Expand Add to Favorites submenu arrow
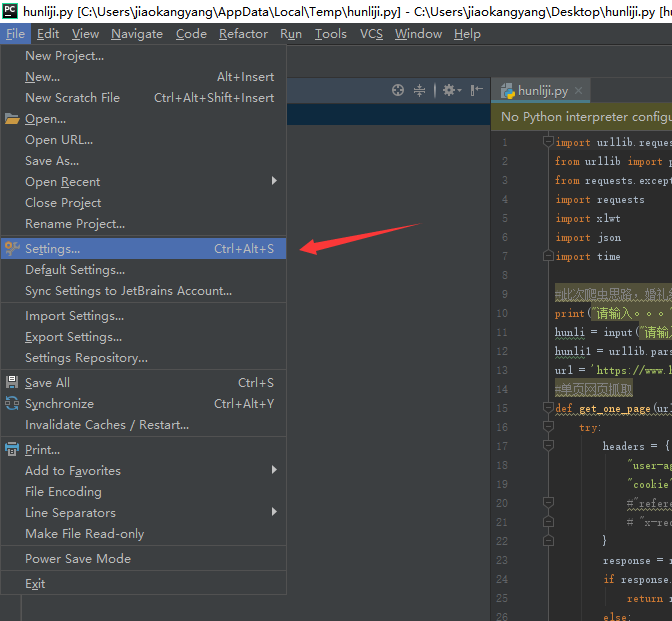 (274, 470)
